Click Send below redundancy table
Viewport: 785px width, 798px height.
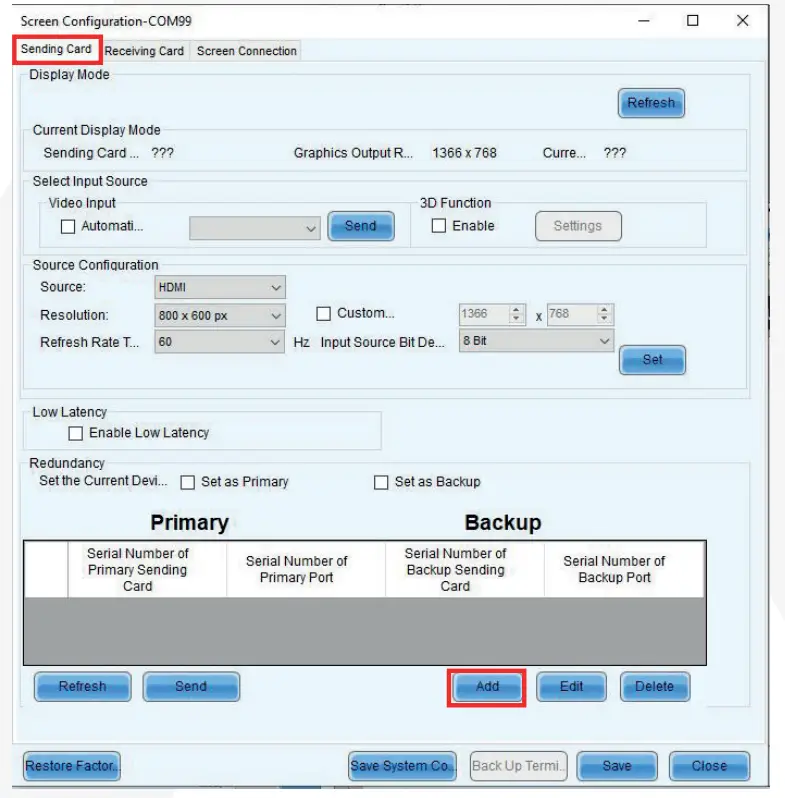coord(191,687)
